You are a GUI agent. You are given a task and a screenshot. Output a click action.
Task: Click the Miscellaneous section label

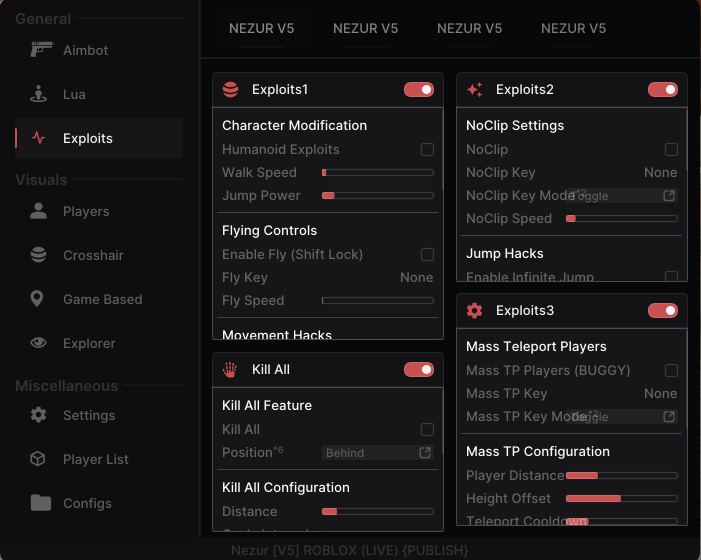[x=67, y=385]
